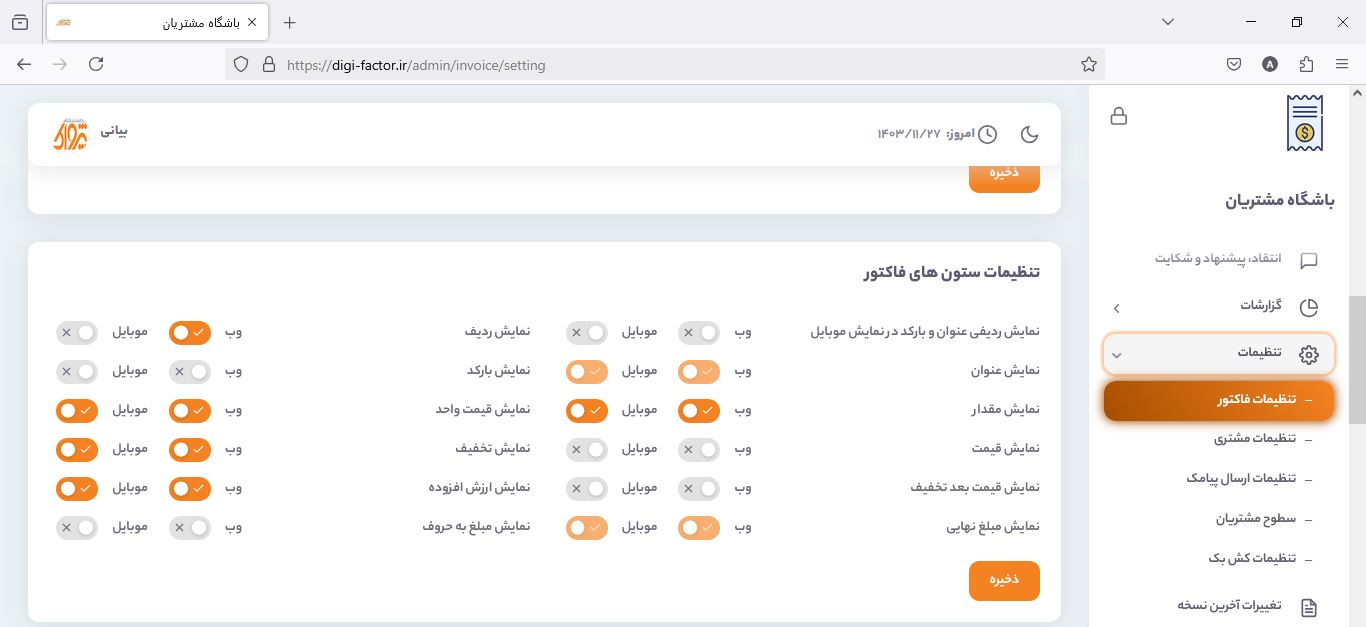Viewport: 1366px width, 627px height.
Task: Click the Firefox bookmark star icon
Action: tap(1089, 65)
